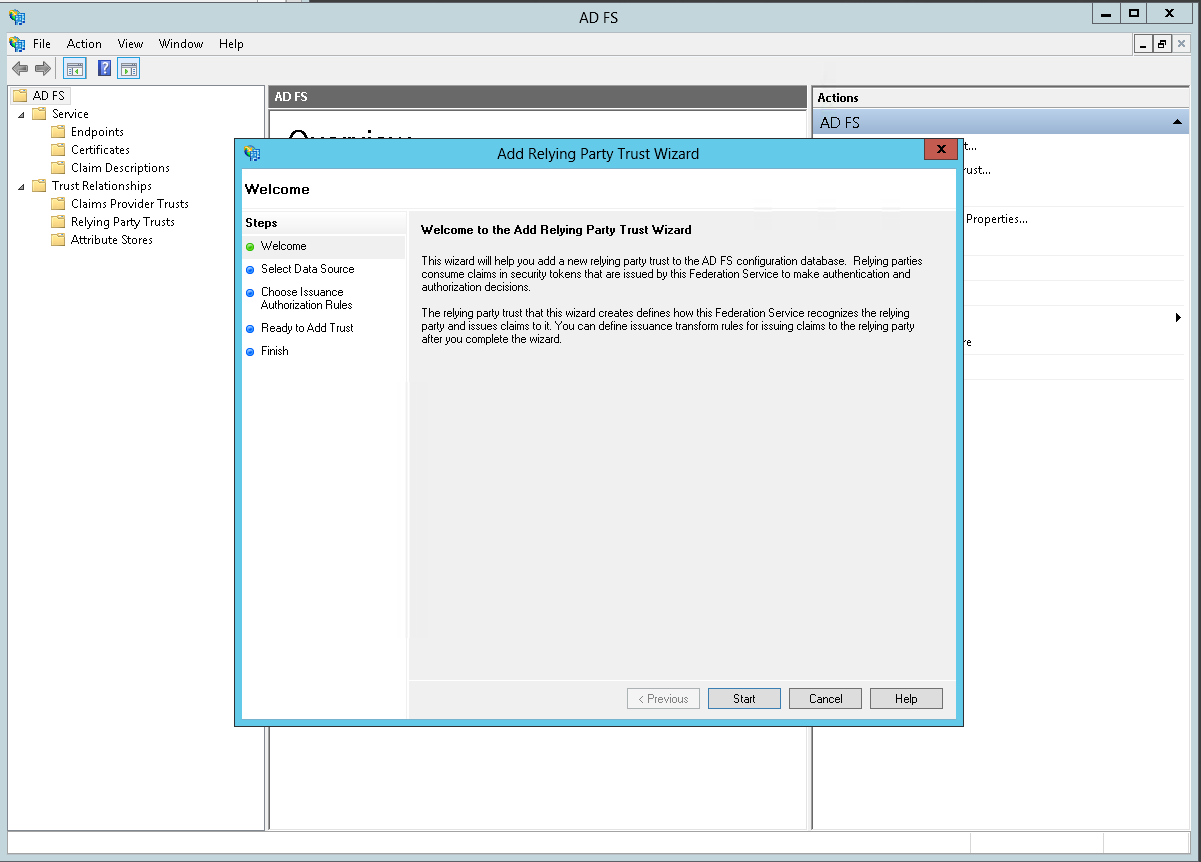Open the Action menu

tap(84, 44)
